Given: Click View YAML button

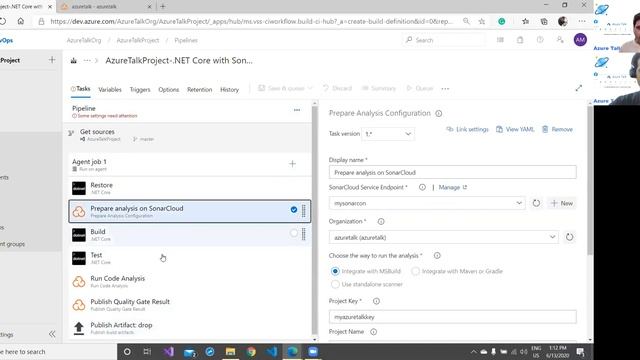Looking at the screenshot, I should [515, 129].
